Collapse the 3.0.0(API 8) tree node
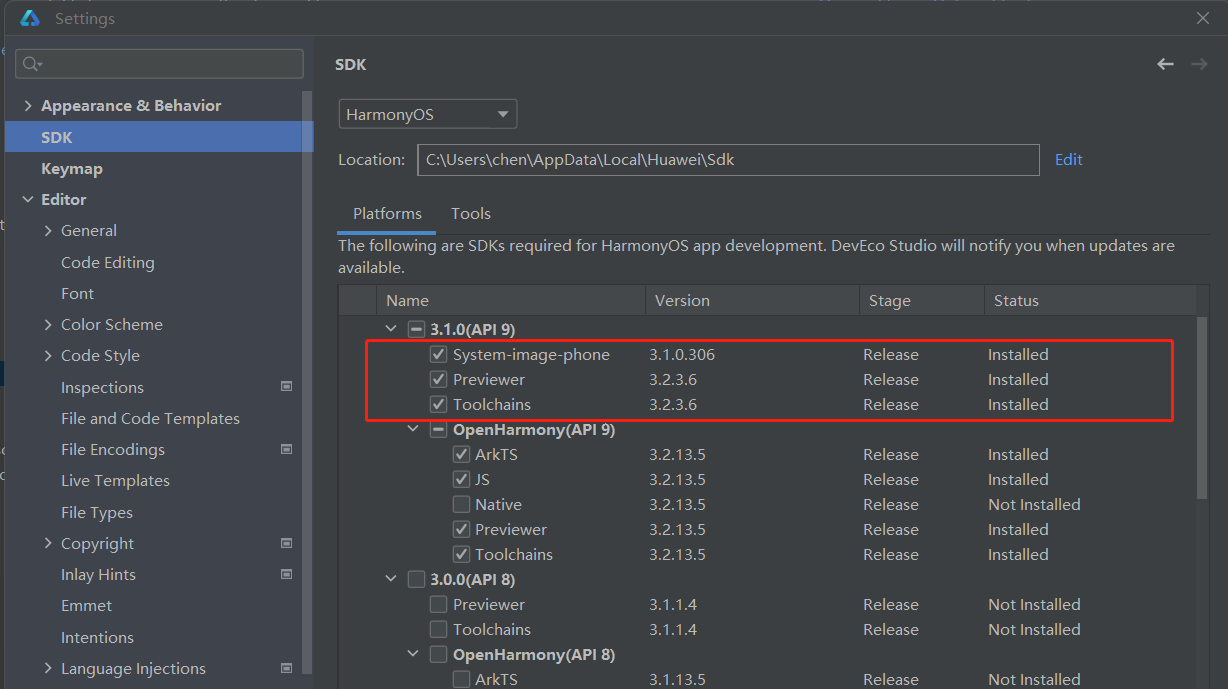The height and width of the screenshot is (689, 1228). [x=391, y=579]
